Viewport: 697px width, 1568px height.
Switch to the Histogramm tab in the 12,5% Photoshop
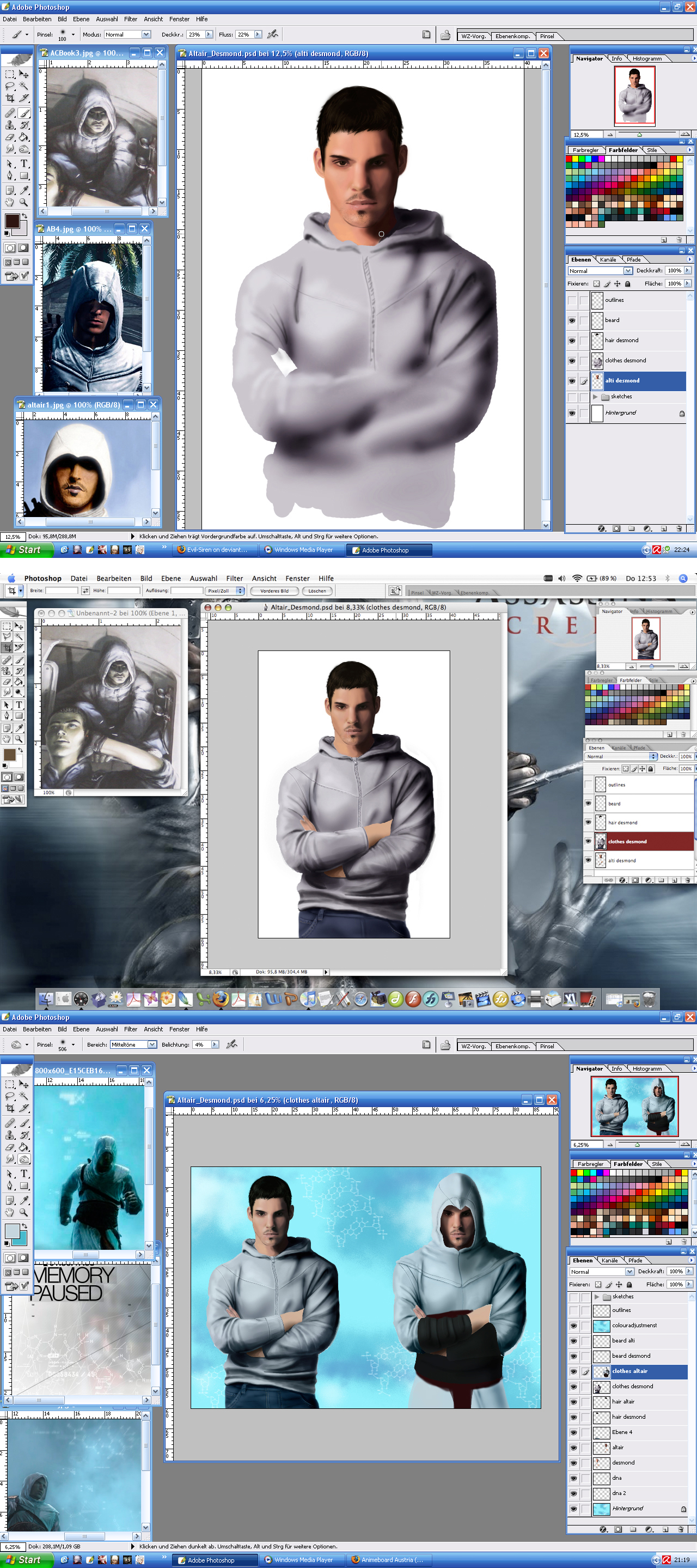[x=647, y=58]
